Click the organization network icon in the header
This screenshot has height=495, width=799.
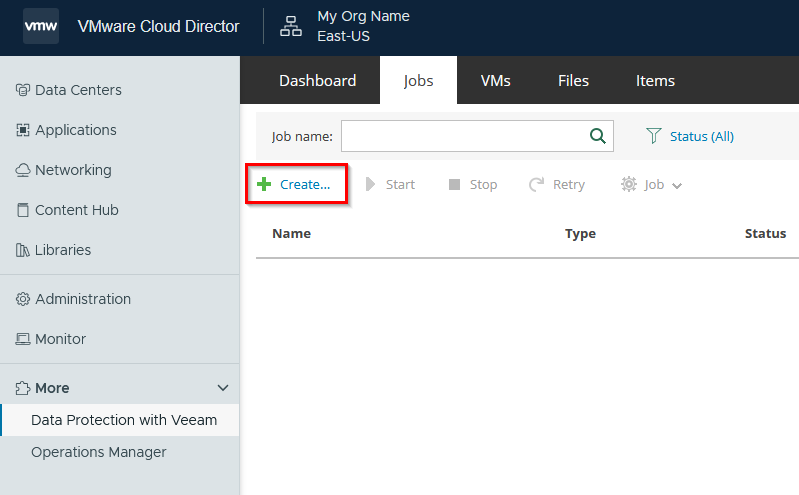click(x=291, y=26)
